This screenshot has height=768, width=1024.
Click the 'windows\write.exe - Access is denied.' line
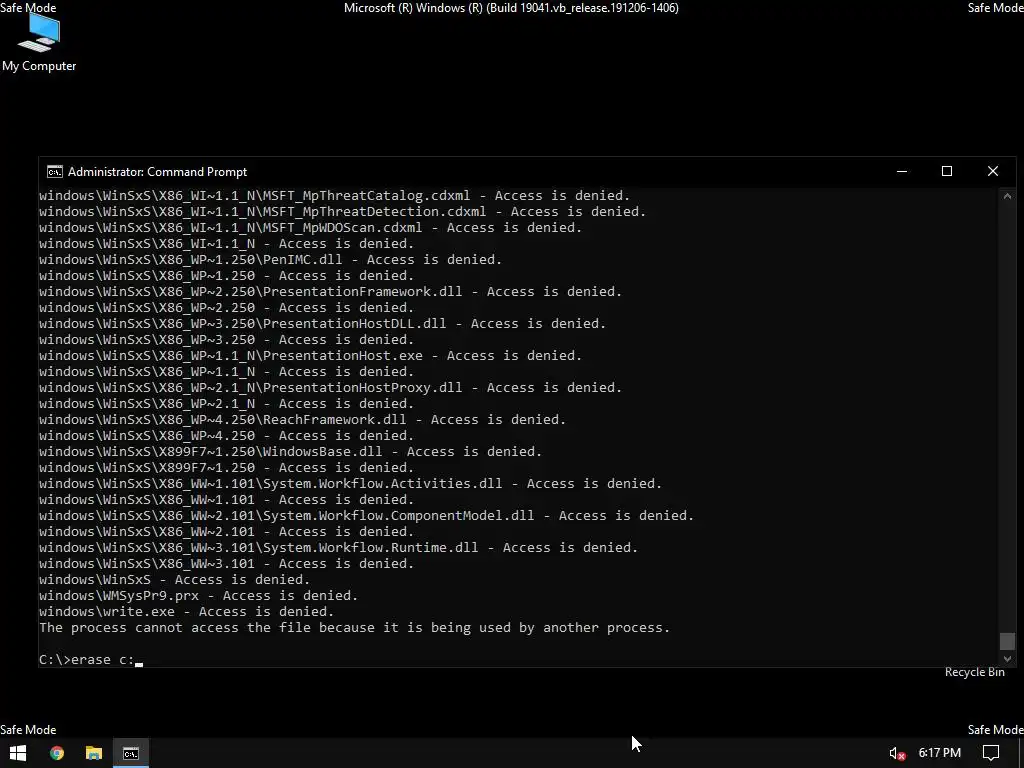(x=186, y=612)
